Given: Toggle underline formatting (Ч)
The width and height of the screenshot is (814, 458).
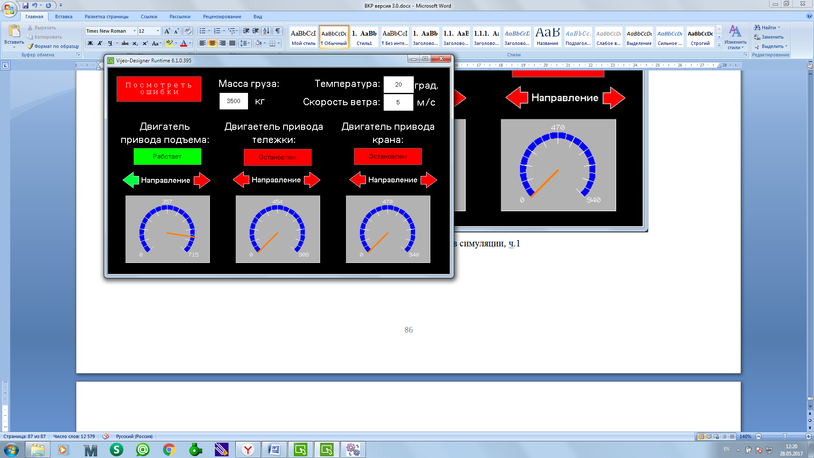Looking at the screenshot, I should [110, 44].
